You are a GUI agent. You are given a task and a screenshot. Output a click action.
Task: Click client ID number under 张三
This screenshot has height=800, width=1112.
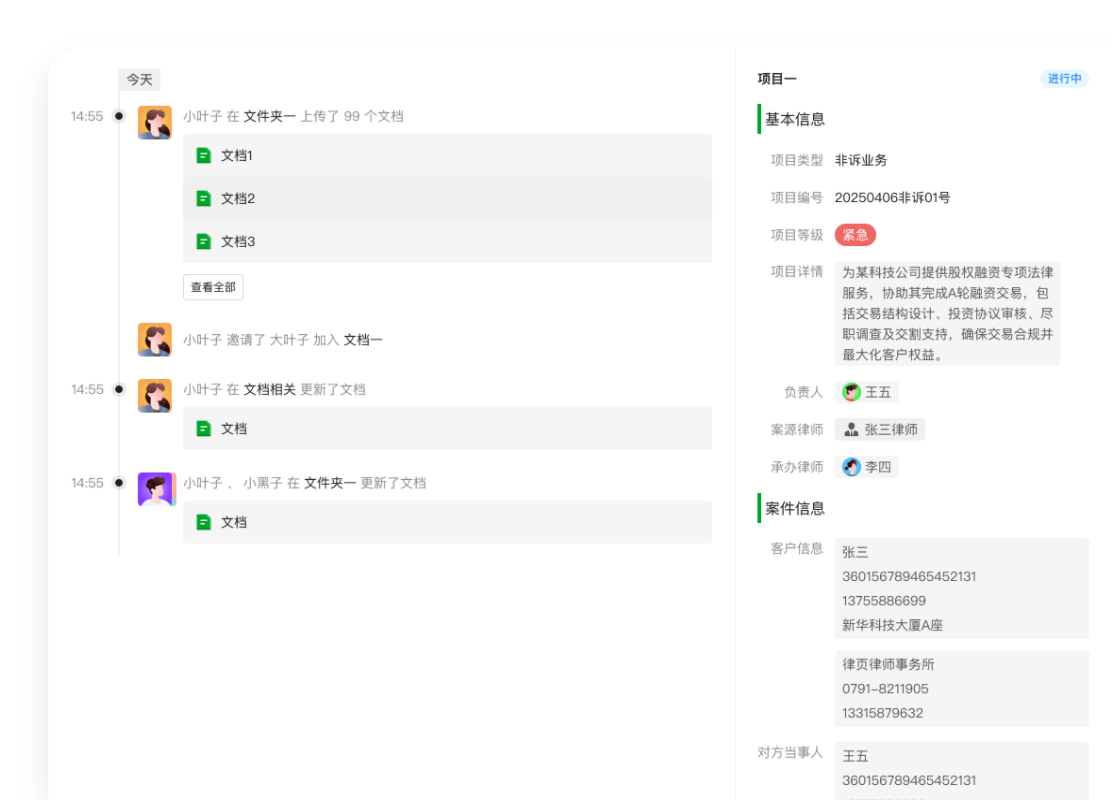(909, 577)
